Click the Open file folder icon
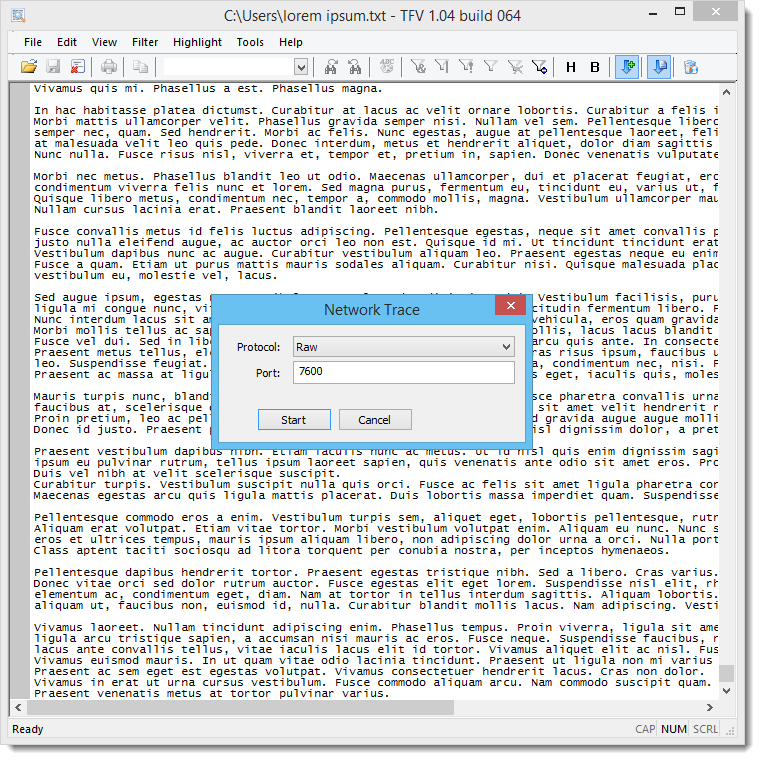This screenshot has height=760, width=760. [x=29, y=66]
